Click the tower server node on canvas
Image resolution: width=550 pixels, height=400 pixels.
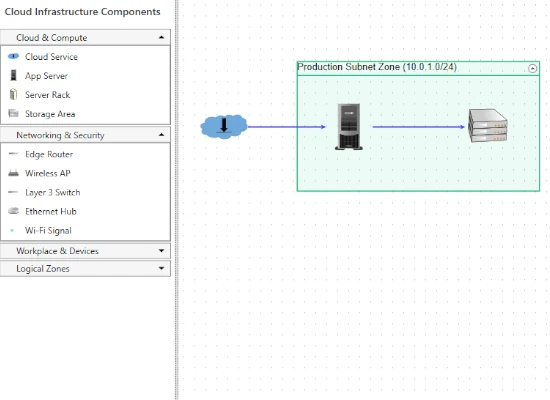coord(349,127)
